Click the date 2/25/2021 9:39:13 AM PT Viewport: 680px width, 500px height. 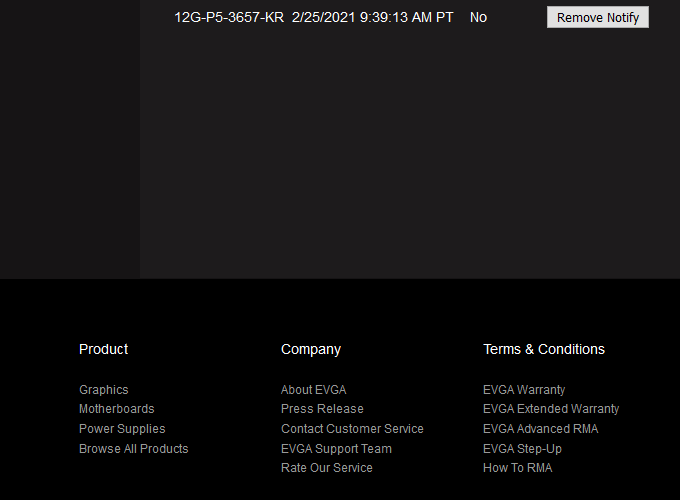click(373, 17)
